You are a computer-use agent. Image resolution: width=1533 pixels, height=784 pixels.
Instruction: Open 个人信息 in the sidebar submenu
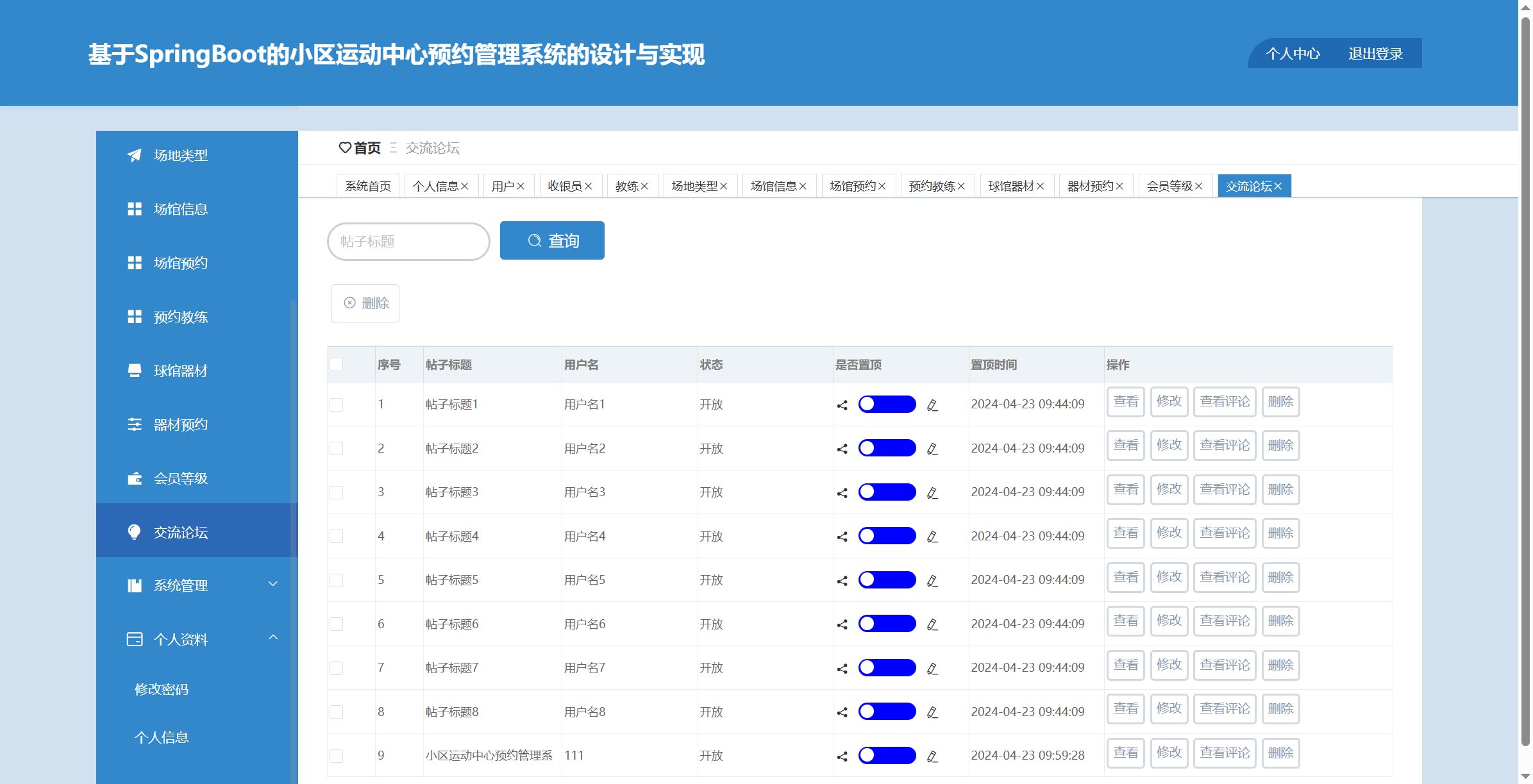[x=162, y=737]
